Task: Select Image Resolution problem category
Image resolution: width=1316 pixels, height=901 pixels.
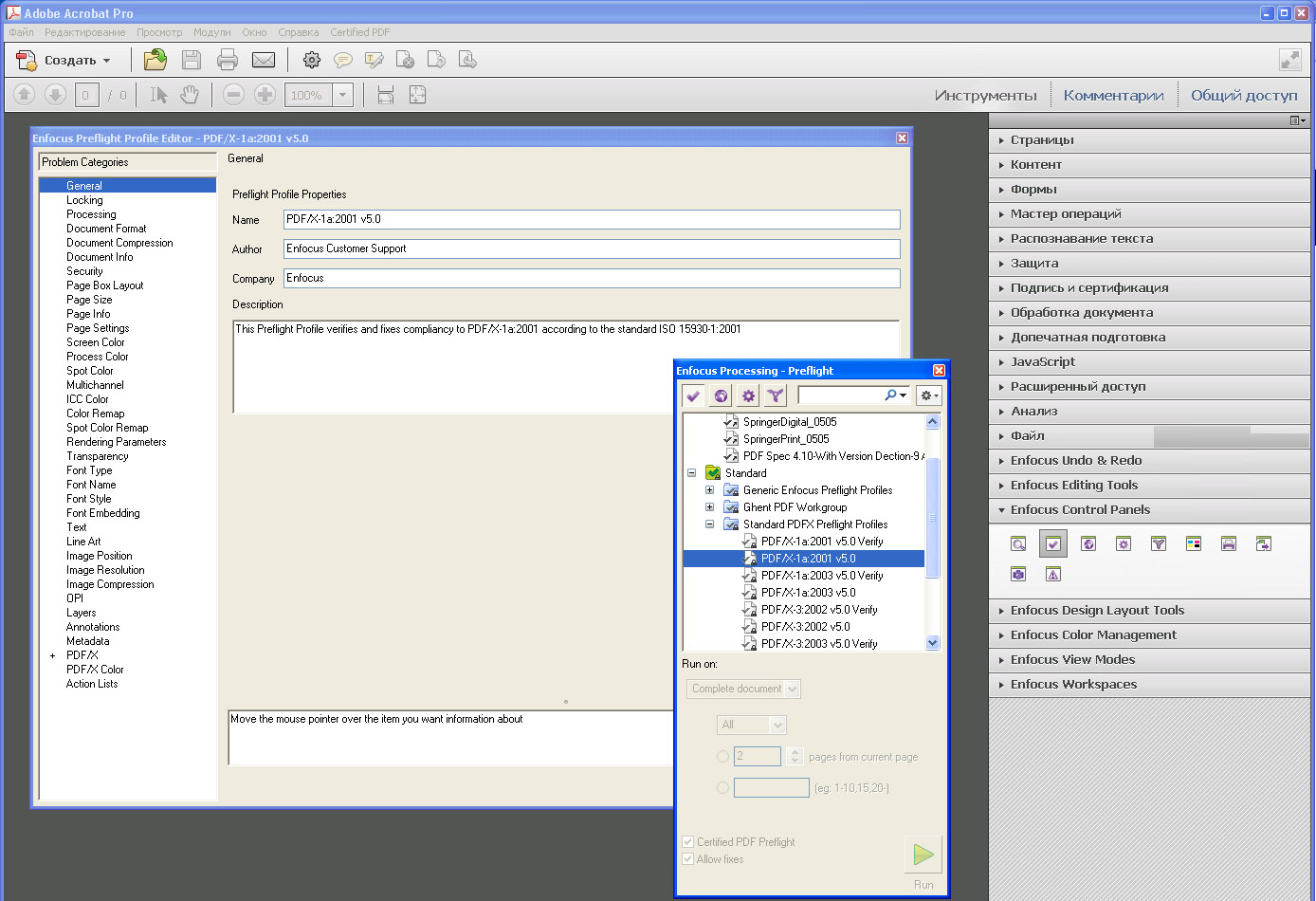Action: coord(105,570)
